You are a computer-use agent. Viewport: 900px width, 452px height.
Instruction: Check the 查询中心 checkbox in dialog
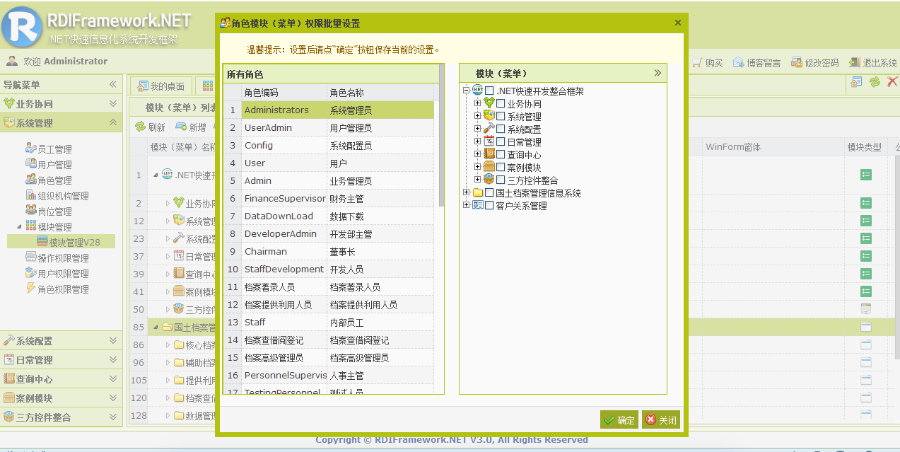pos(501,154)
